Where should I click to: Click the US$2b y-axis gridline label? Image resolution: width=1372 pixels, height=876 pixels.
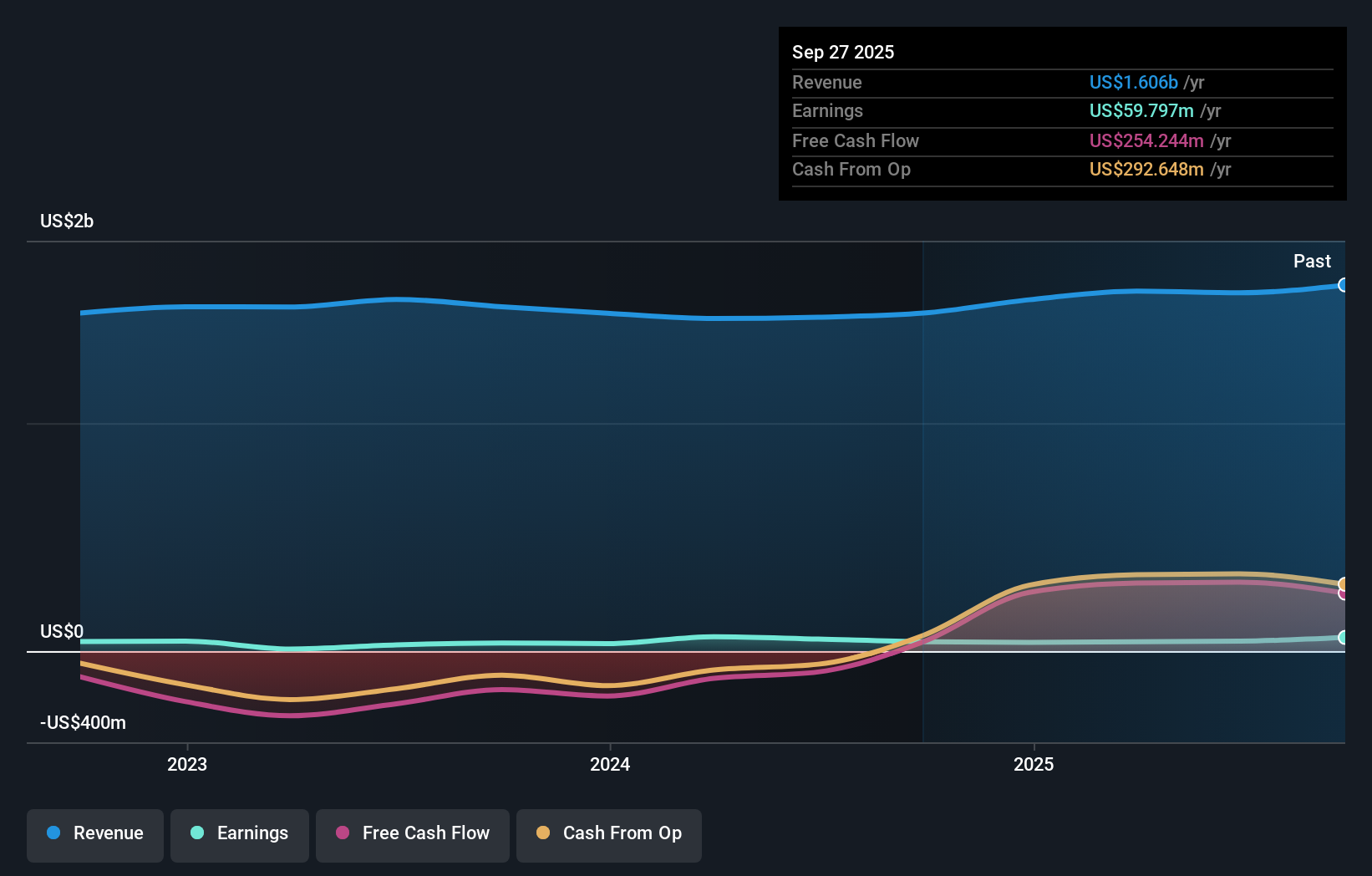click(x=67, y=221)
